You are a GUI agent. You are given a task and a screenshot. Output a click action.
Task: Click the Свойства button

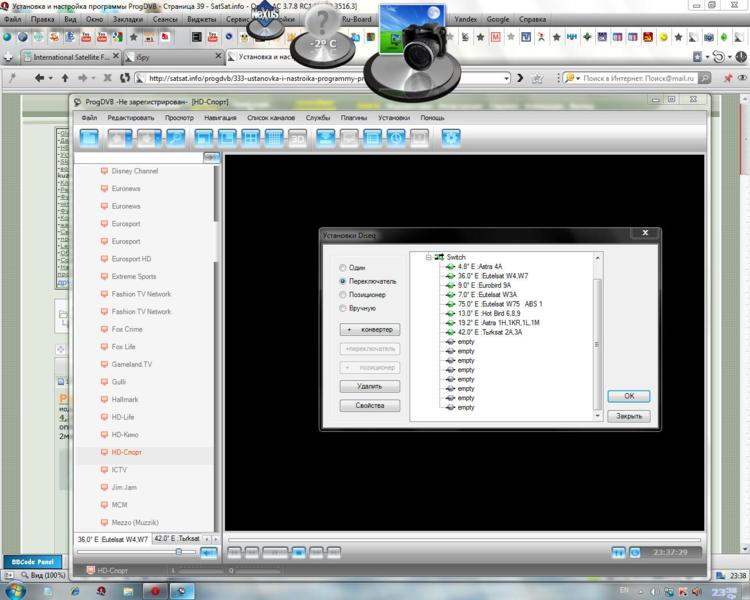[370, 406]
